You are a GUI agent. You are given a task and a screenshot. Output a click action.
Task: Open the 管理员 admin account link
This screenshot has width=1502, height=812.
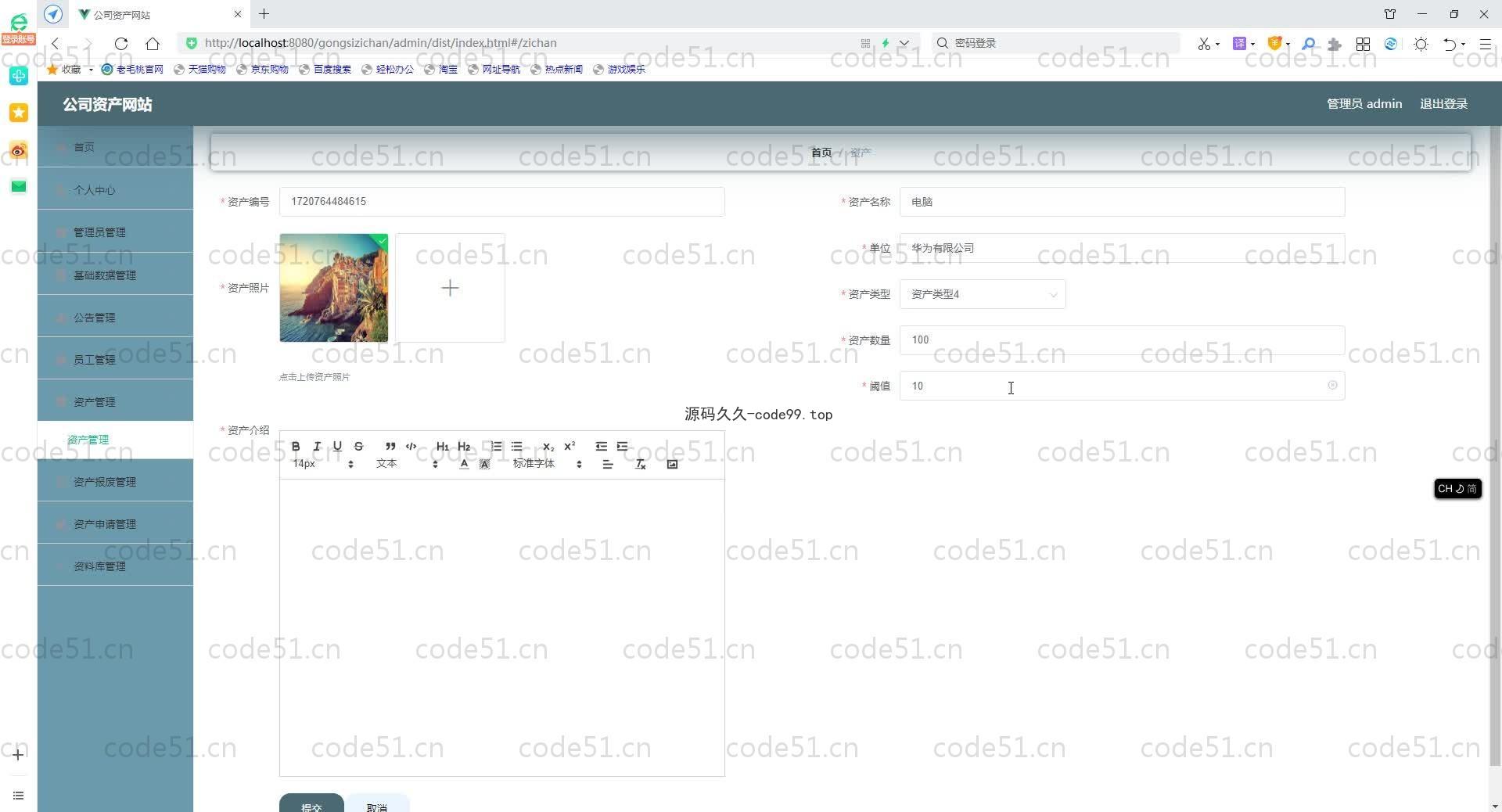(x=1364, y=104)
